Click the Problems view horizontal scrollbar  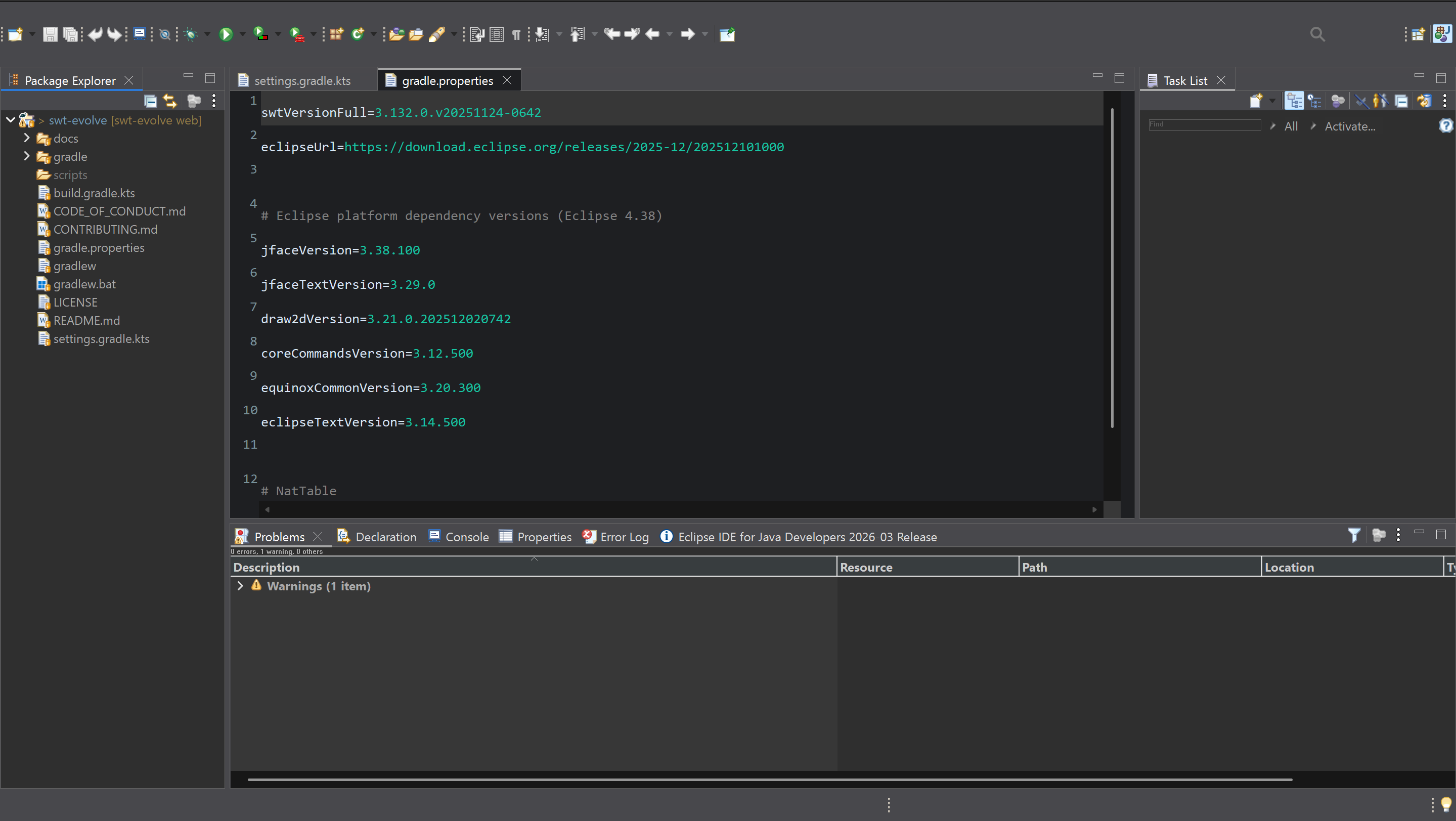tap(770, 780)
